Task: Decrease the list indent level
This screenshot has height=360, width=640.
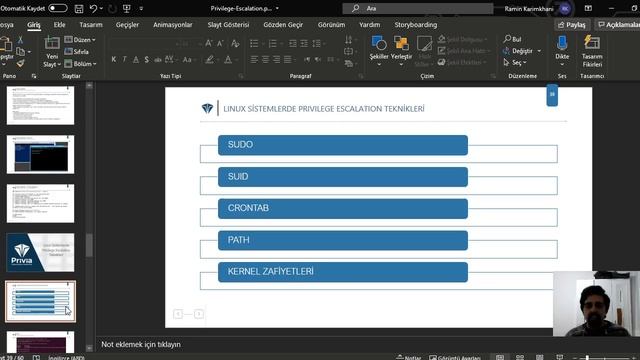Action: [293, 43]
